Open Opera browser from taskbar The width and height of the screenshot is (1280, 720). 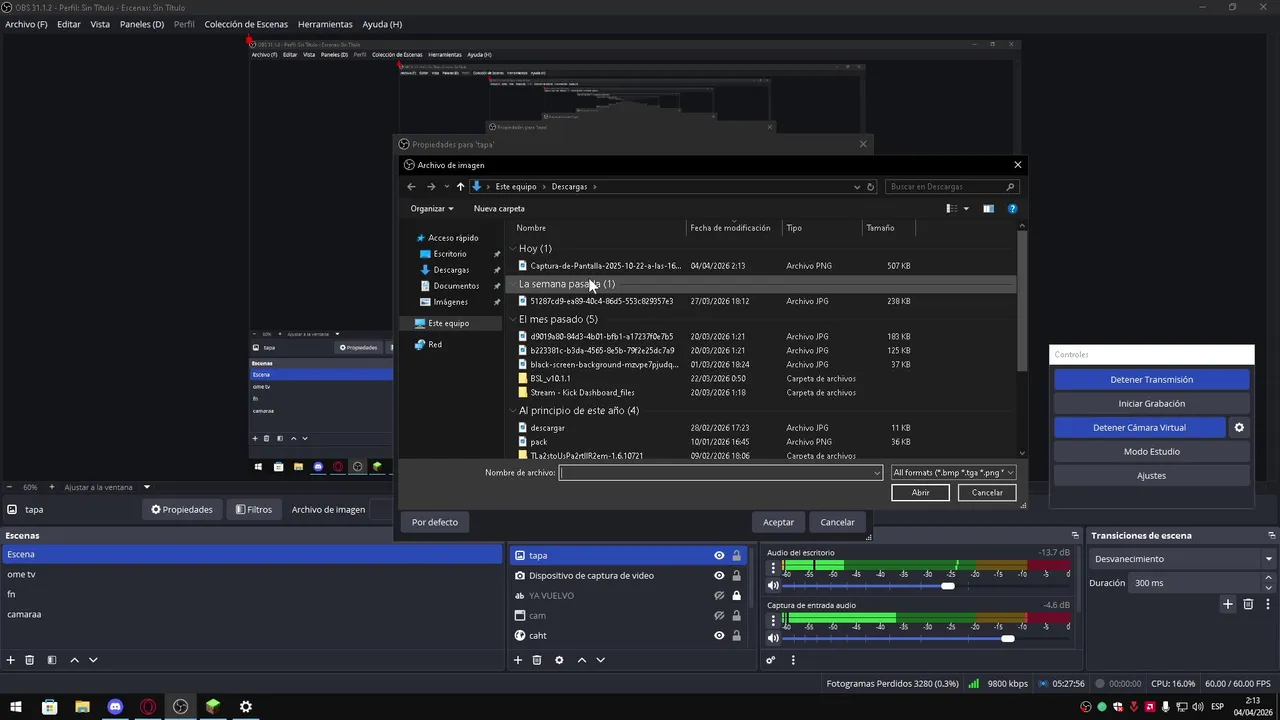[148, 707]
